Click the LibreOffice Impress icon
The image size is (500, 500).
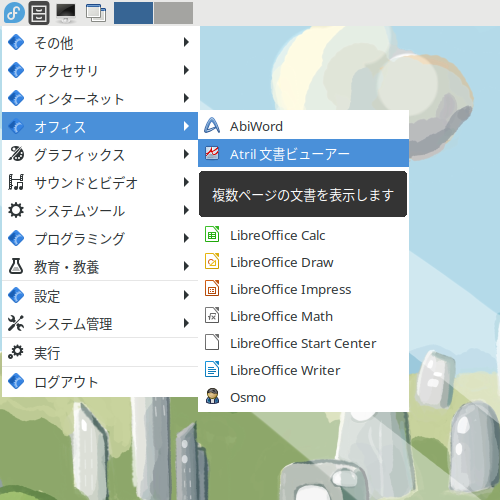click(212, 288)
